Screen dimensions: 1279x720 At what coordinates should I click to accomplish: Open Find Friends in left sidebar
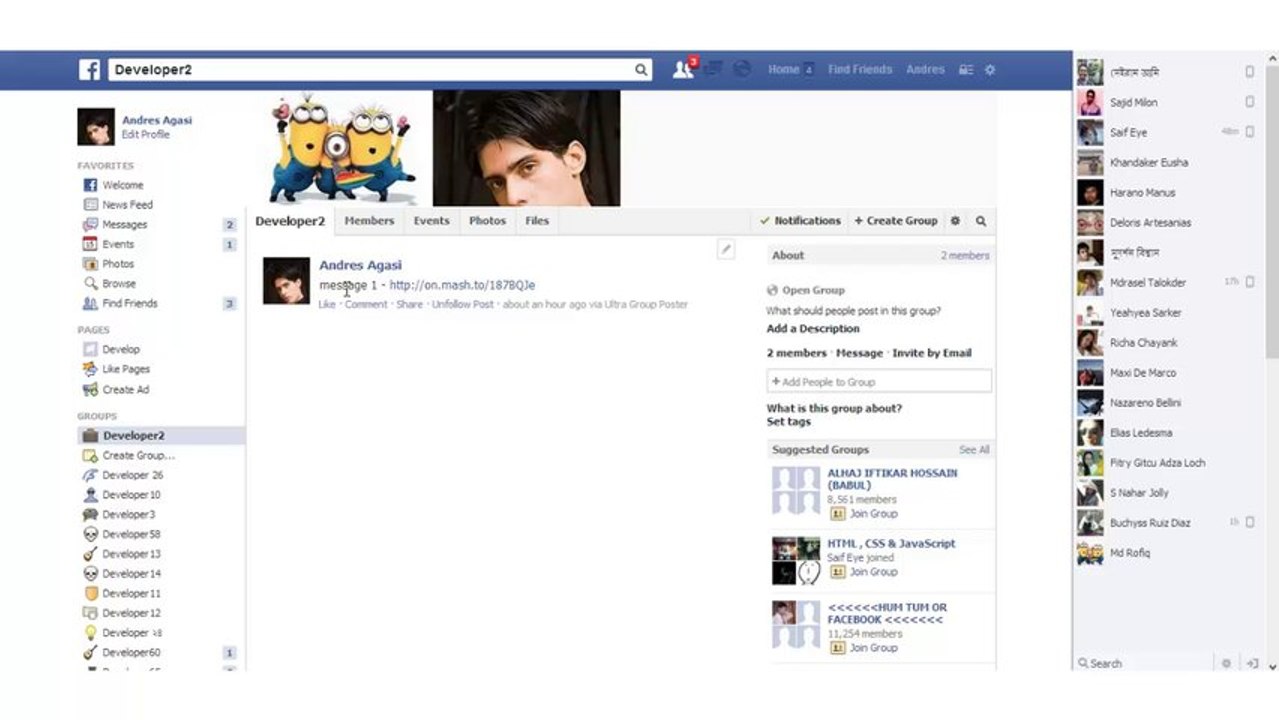coord(129,303)
